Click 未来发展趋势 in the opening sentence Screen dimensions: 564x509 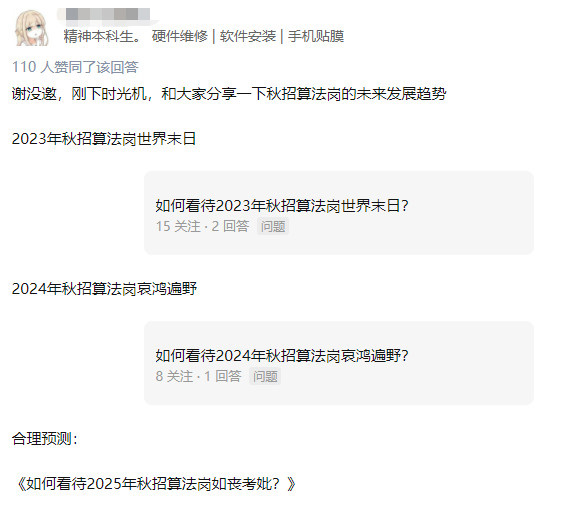[401, 94]
